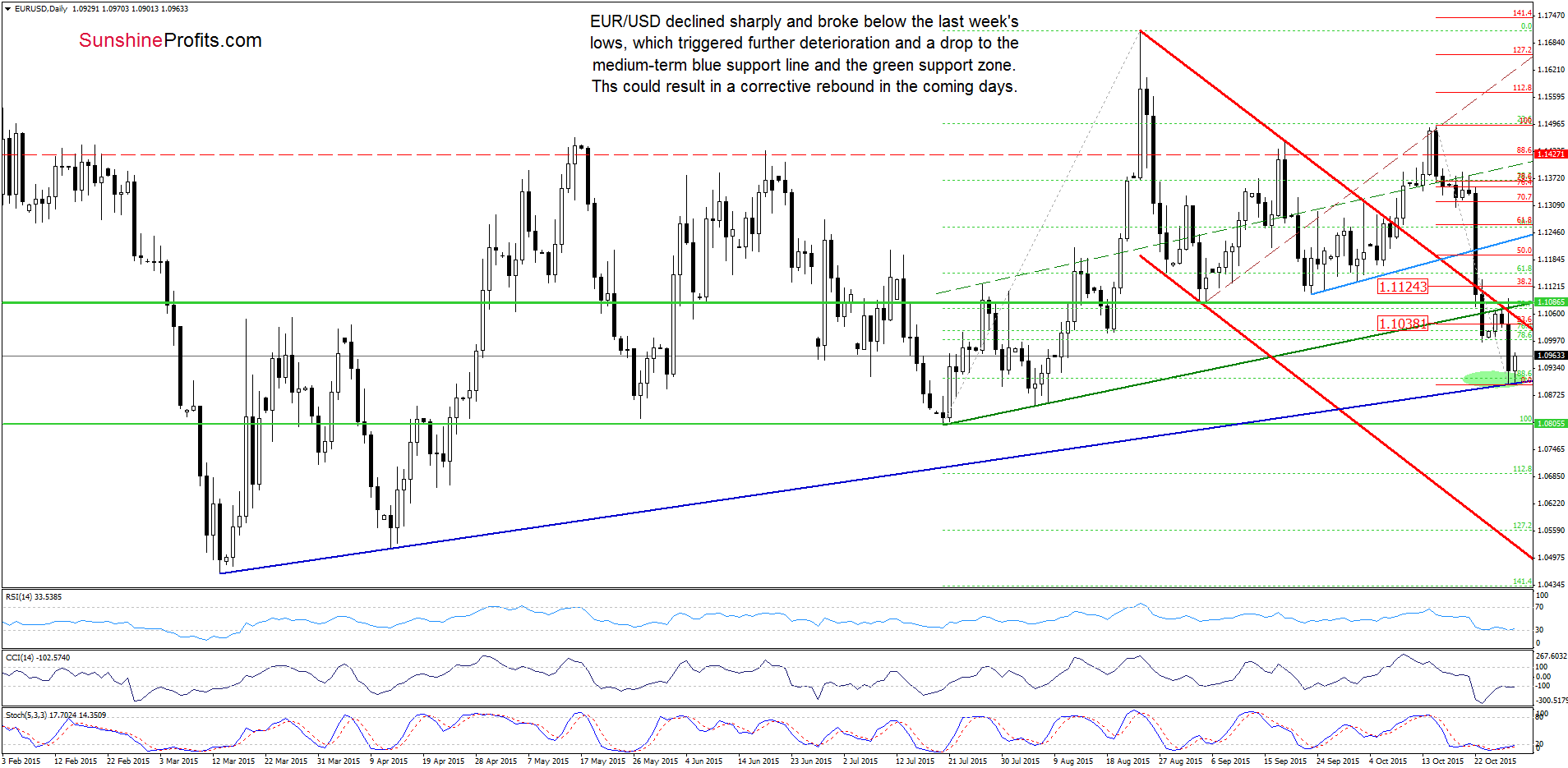Click the 1.11215 price axis value

point(1552,287)
